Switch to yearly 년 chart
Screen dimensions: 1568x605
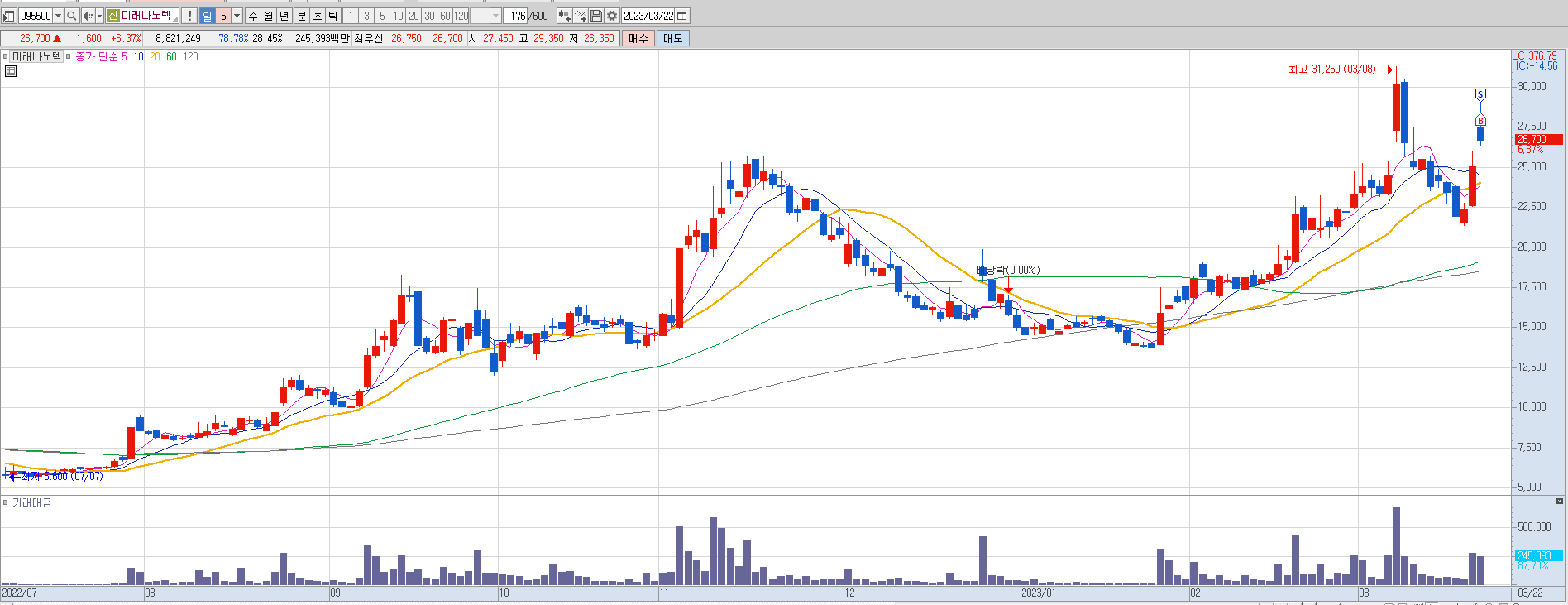284,16
